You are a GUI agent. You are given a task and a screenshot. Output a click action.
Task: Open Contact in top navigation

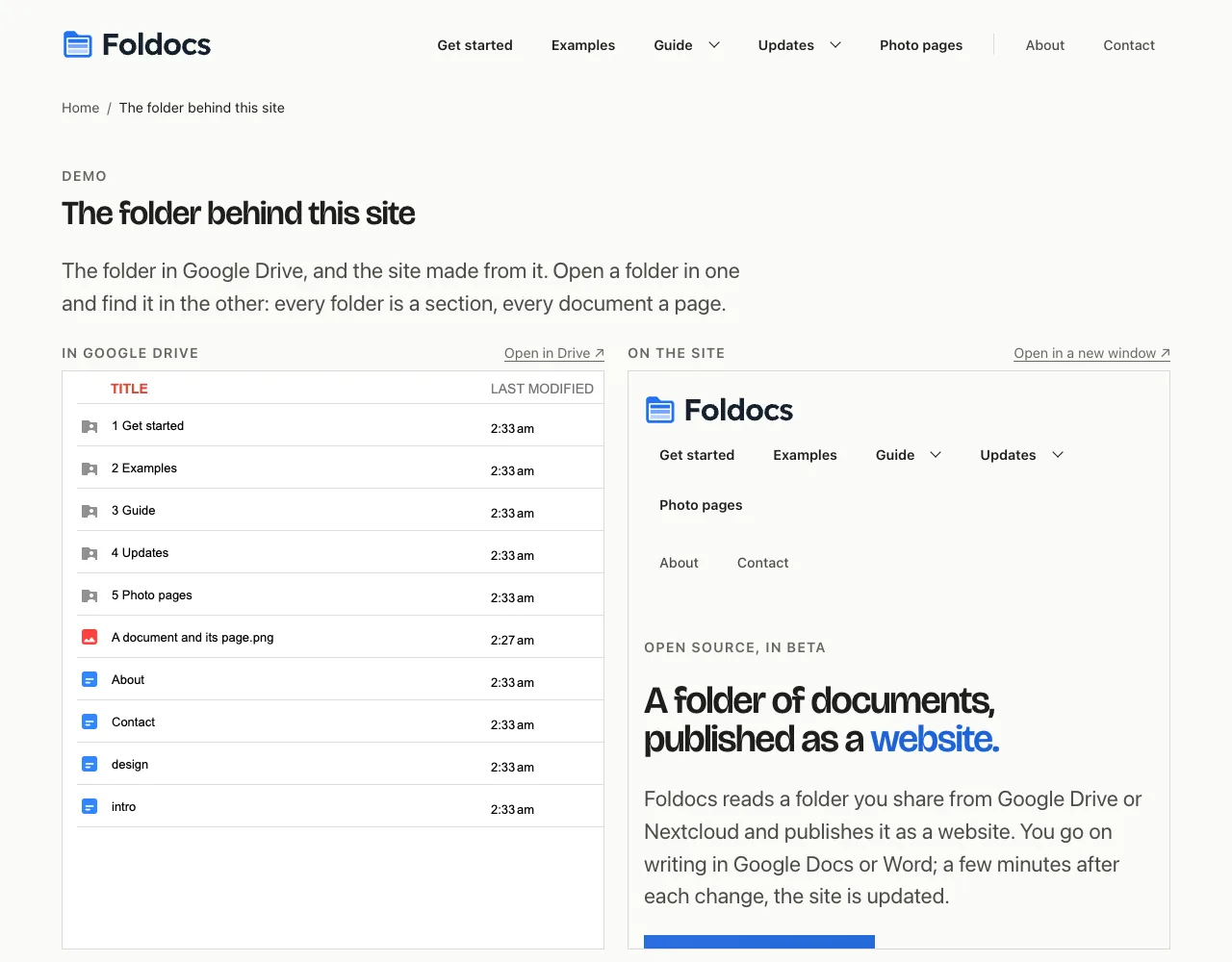click(x=1129, y=45)
